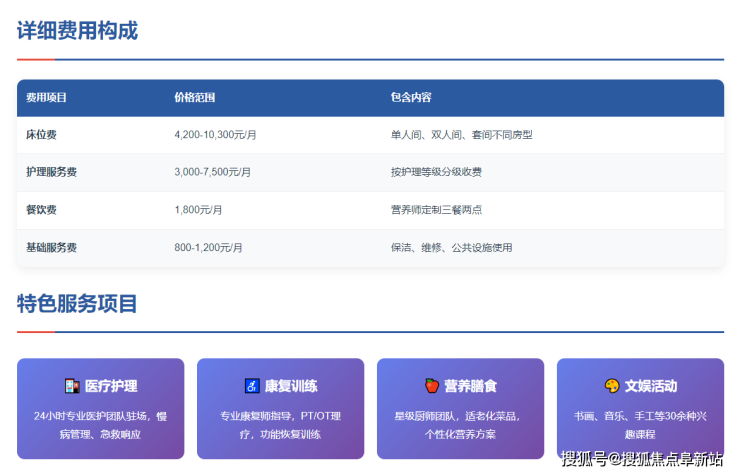Click the 餐饮费 row label
Viewport: 740px width, 475px height.
41,210
